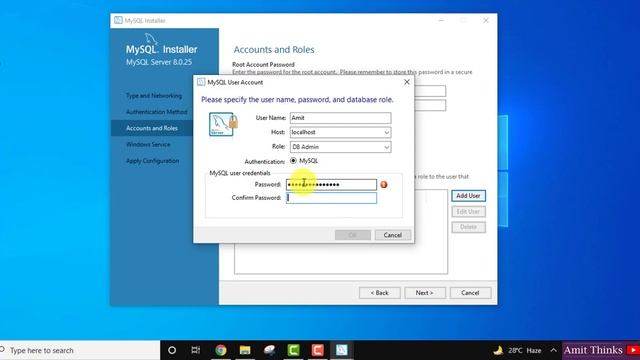Open the Host dropdown showing localhost
640x360 pixels.
(x=340, y=132)
